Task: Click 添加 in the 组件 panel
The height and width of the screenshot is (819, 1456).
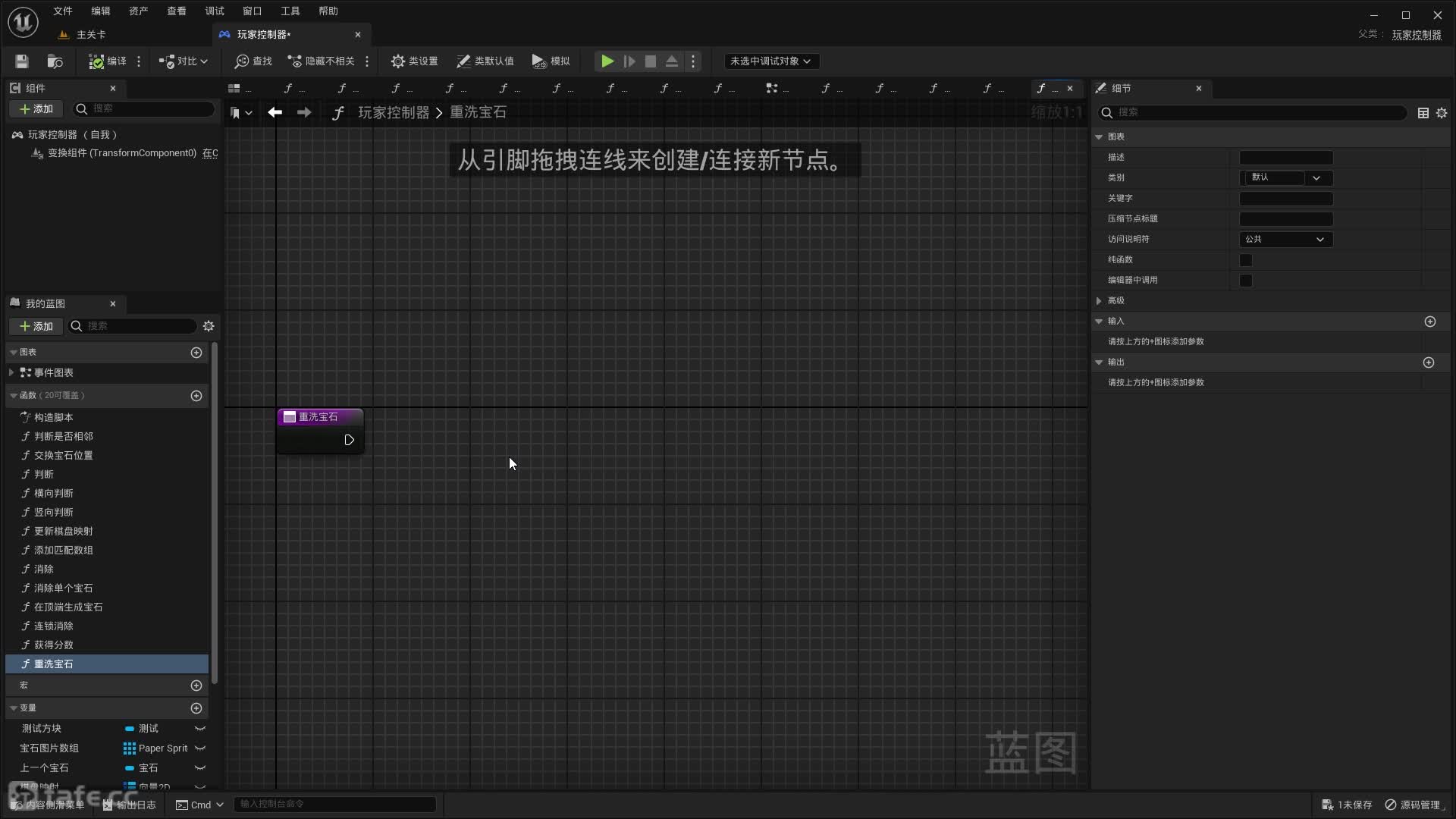Action: (36, 109)
